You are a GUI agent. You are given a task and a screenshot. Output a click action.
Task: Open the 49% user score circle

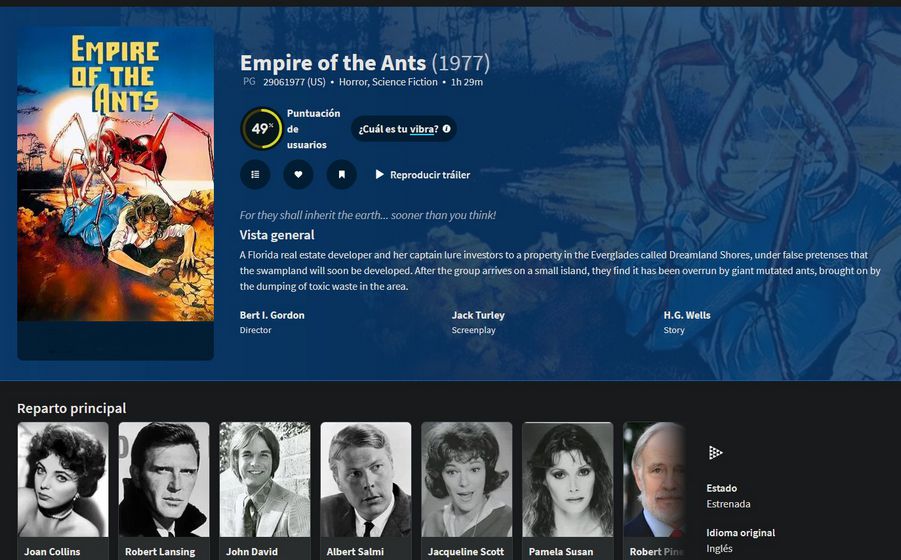[x=261, y=129]
